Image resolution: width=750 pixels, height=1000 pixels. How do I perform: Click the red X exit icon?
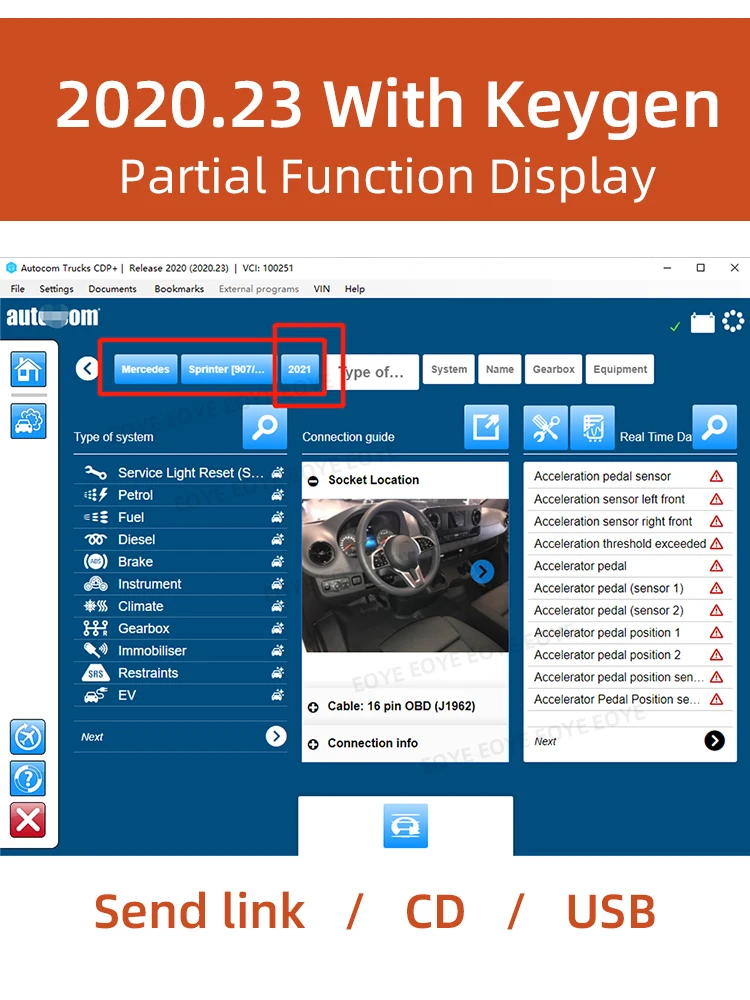[x=28, y=820]
